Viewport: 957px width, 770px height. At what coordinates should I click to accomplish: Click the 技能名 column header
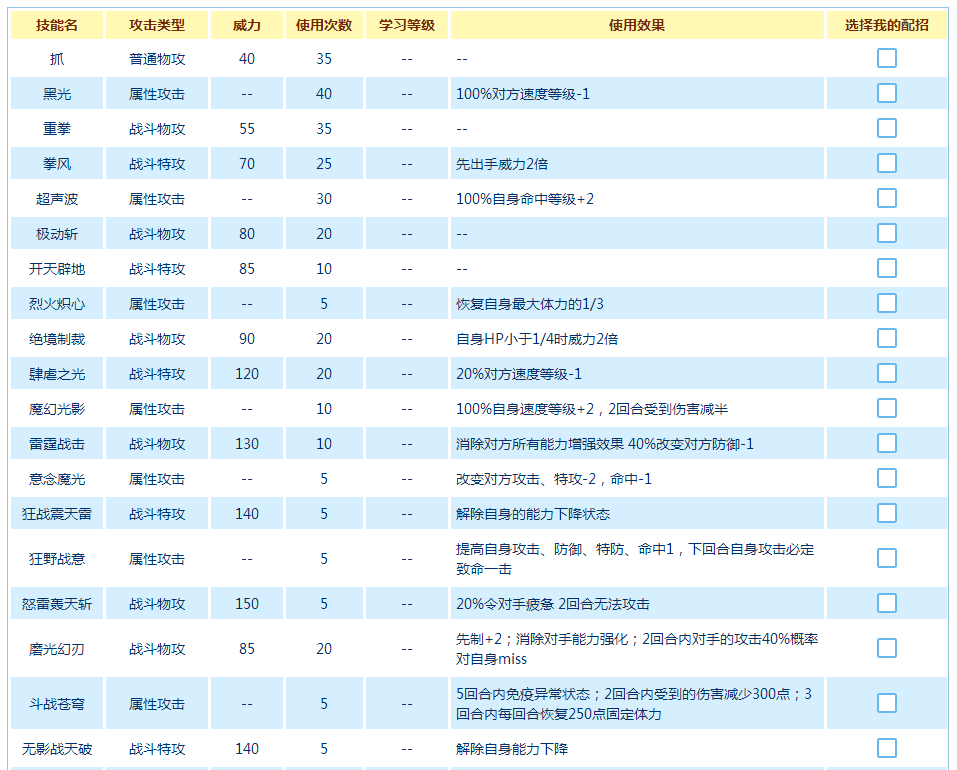[x=57, y=25]
